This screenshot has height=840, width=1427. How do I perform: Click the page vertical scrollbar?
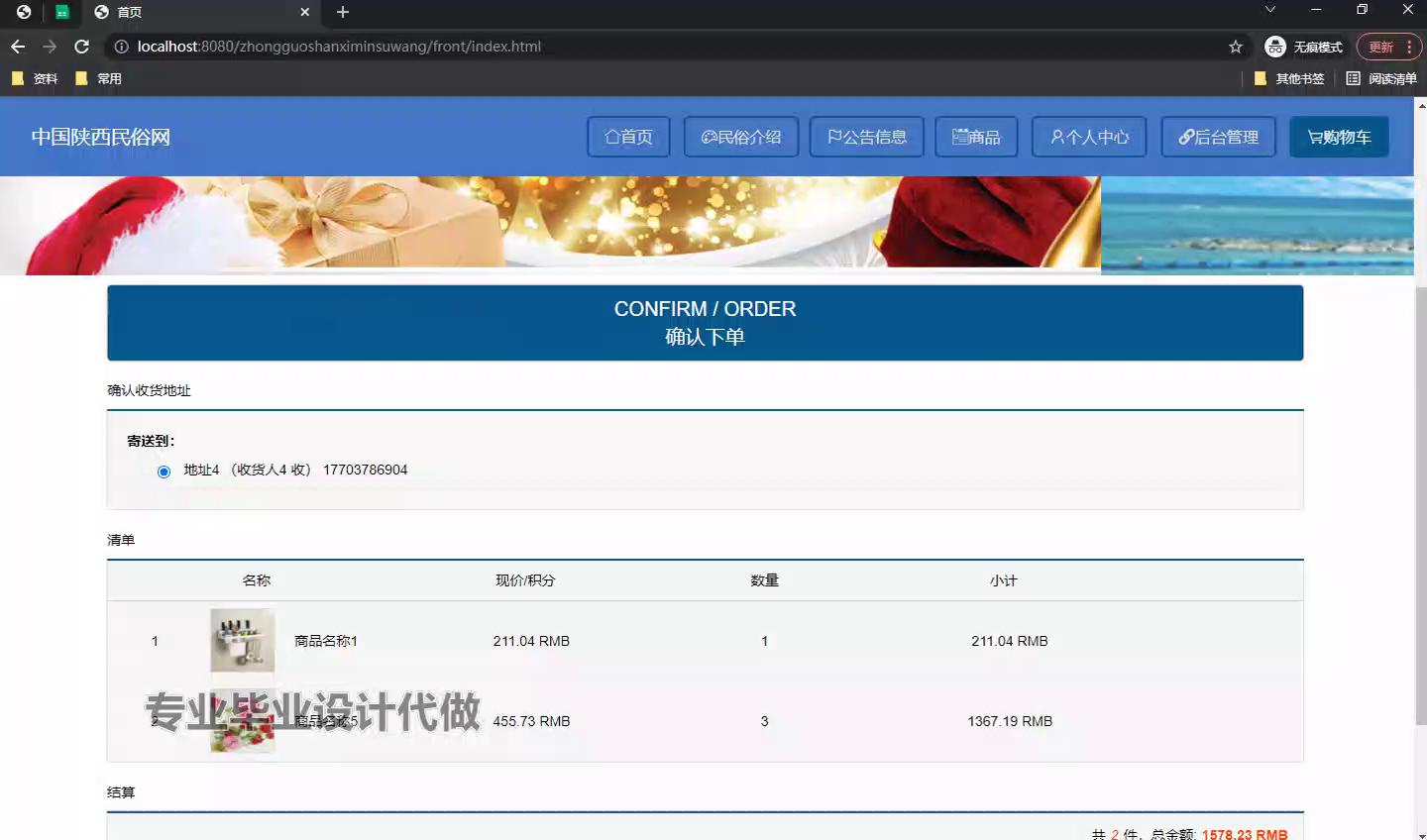coord(1420,495)
